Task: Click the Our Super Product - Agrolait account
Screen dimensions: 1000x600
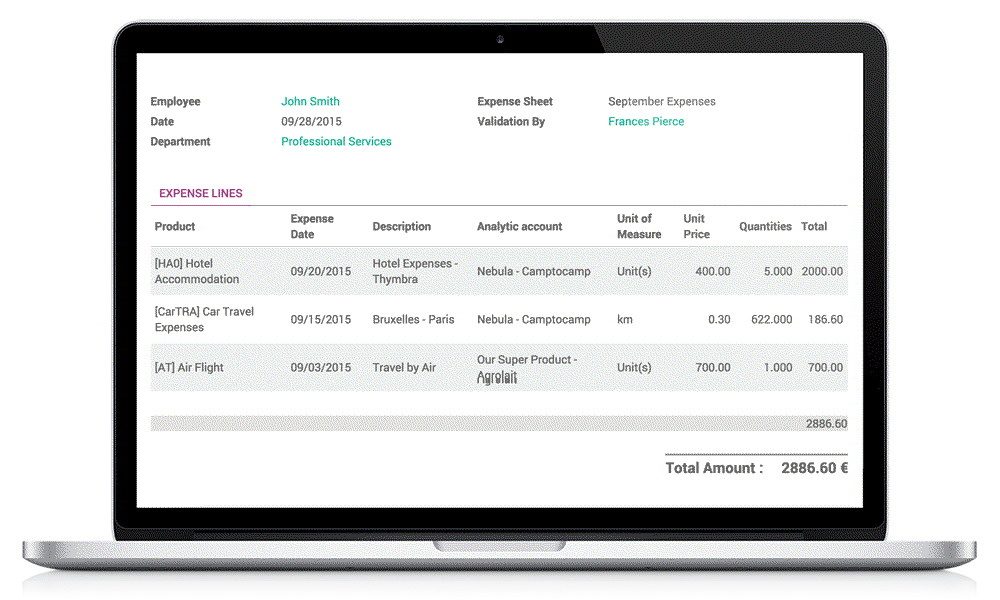Action: pyautogui.click(x=529, y=367)
